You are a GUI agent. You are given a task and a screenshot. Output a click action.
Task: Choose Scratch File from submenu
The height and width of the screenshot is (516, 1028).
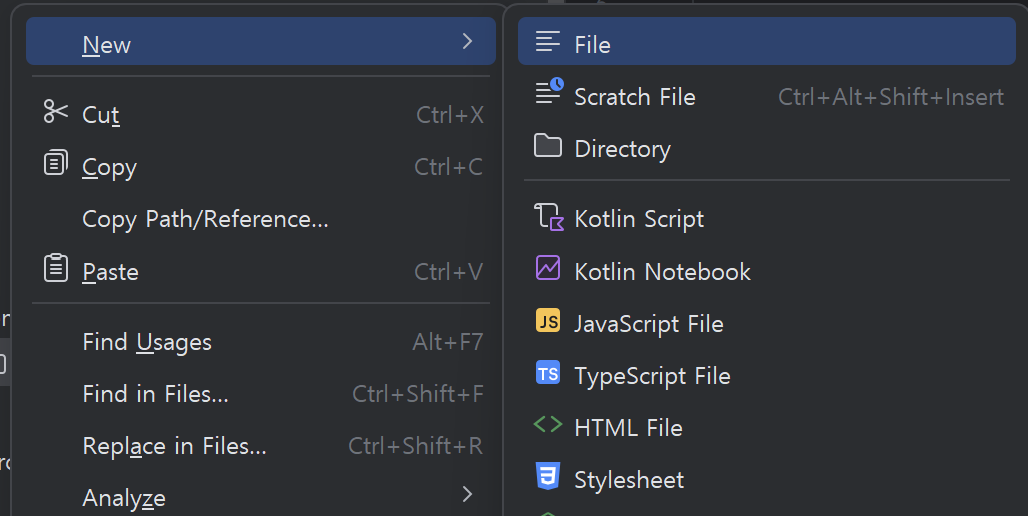coord(634,97)
